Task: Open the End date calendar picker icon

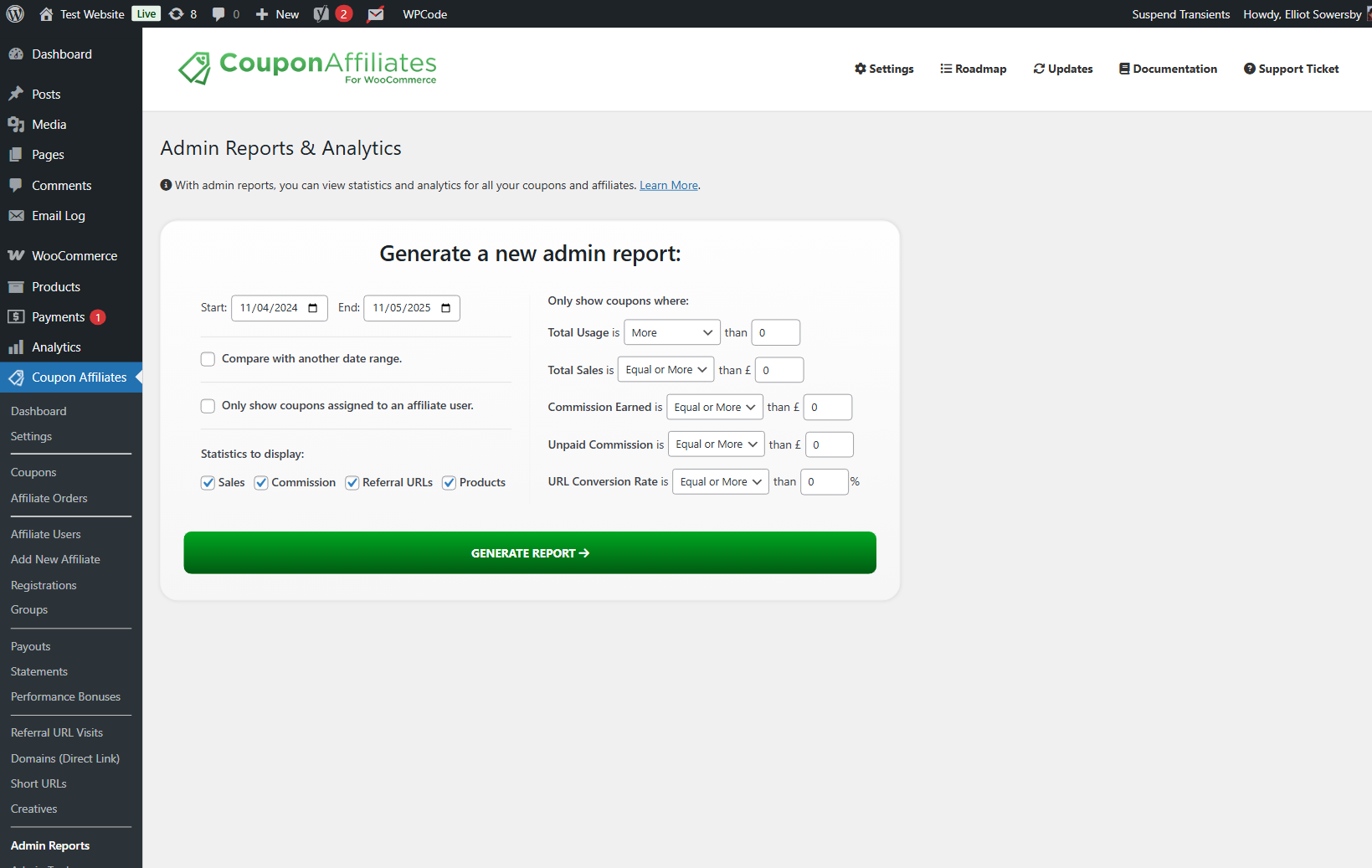Action: pyautogui.click(x=445, y=308)
